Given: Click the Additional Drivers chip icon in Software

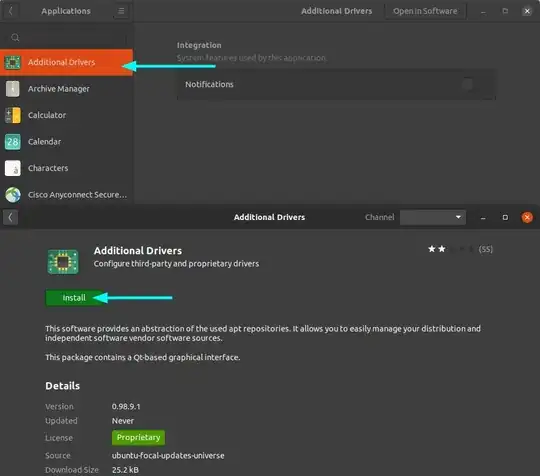Looking at the screenshot, I should (63, 262).
